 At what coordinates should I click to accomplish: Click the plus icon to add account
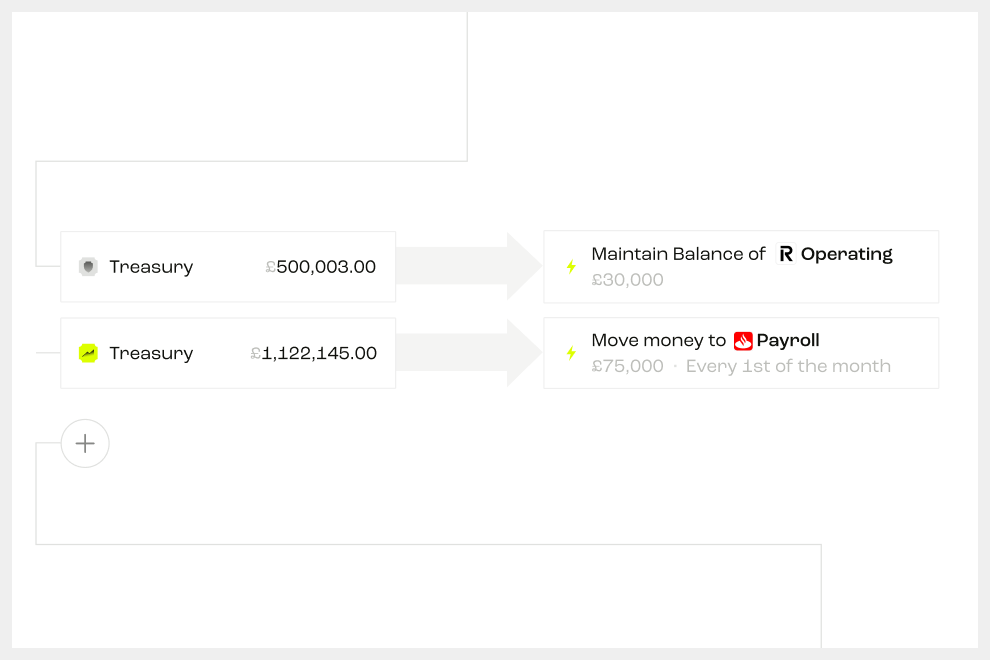[85, 443]
